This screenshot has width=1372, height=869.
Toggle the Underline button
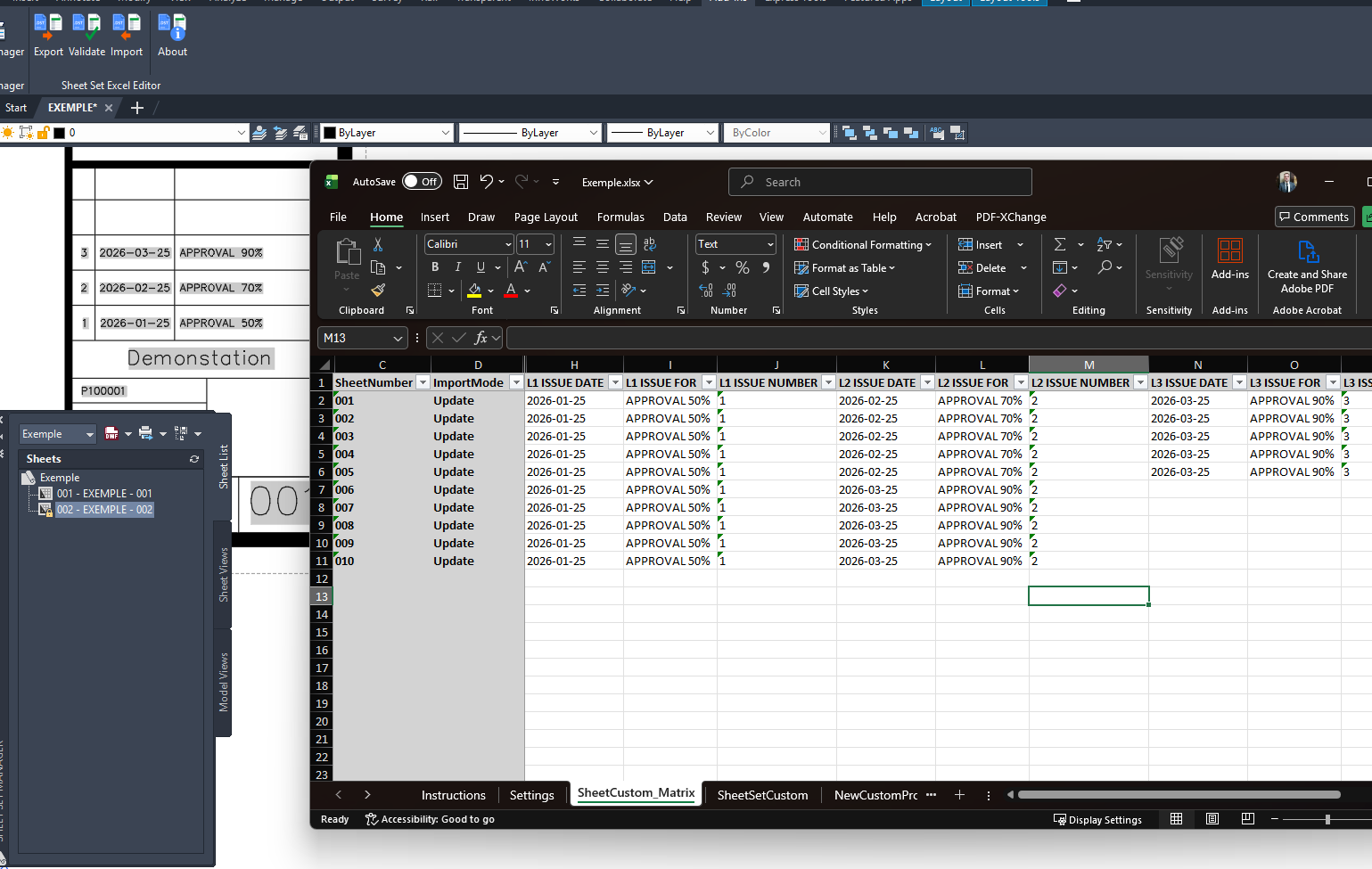(481, 267)
